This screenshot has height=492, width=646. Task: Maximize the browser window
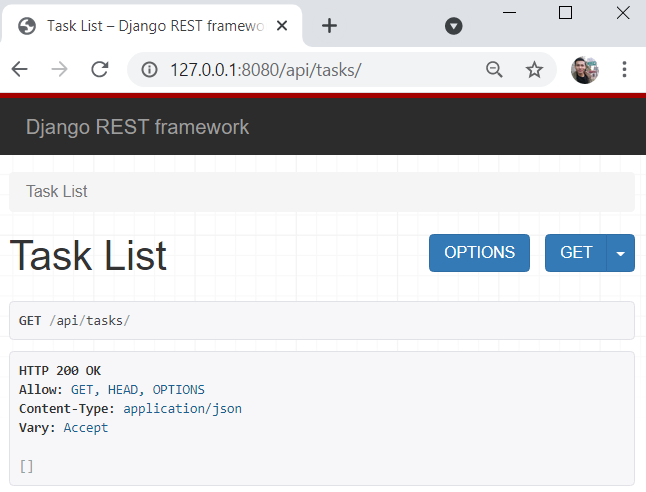tap(565, 13)
